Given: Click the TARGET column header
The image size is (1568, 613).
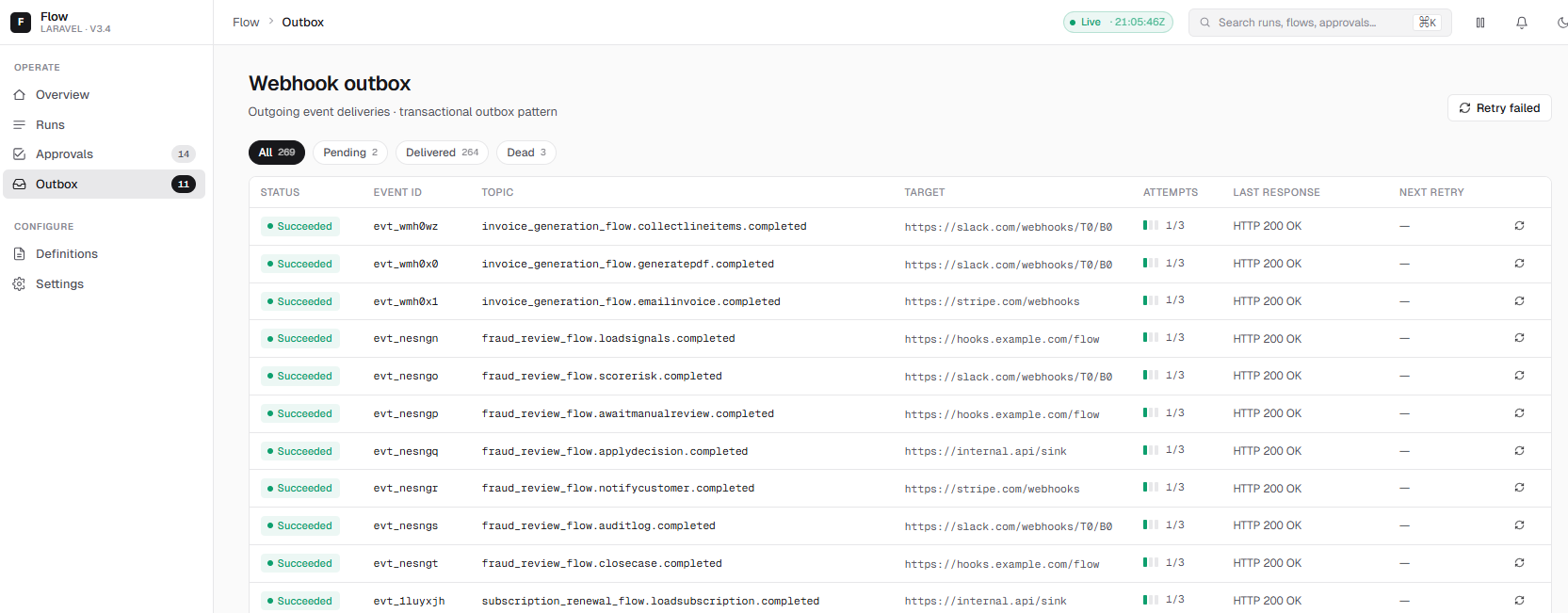Looking at the screenshot, I should point(925,192).
